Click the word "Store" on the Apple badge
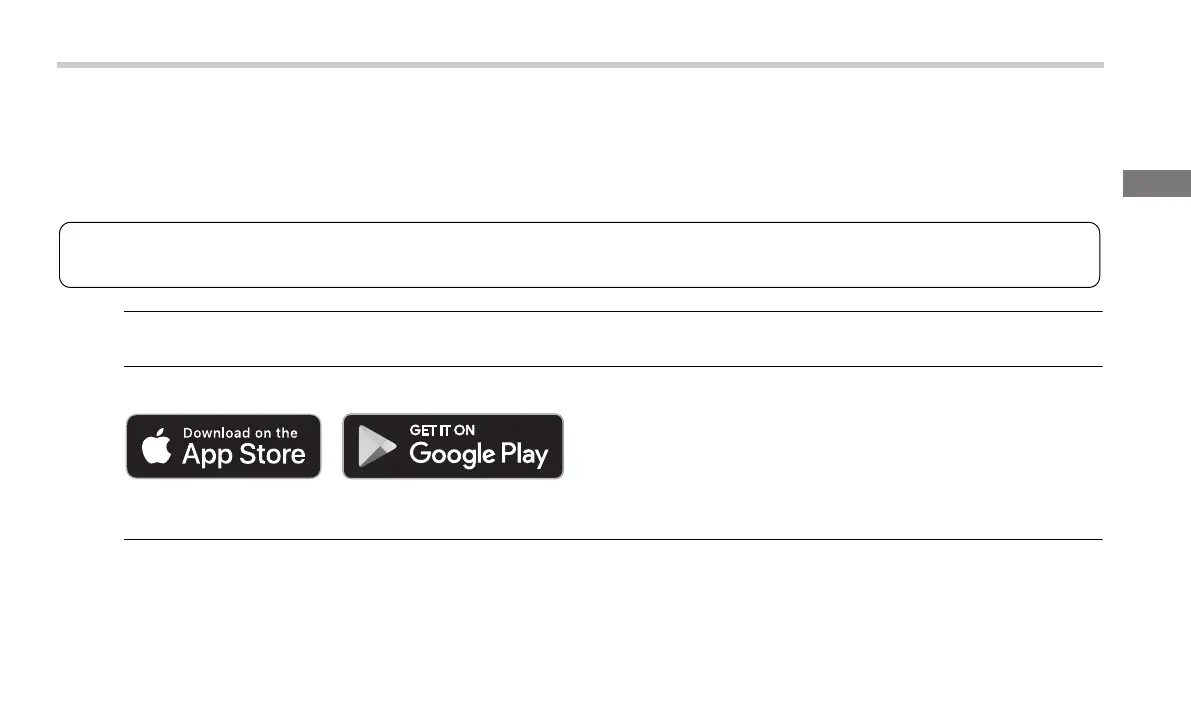The height and width of the screenshot is (708, 1191). (271, 455)
